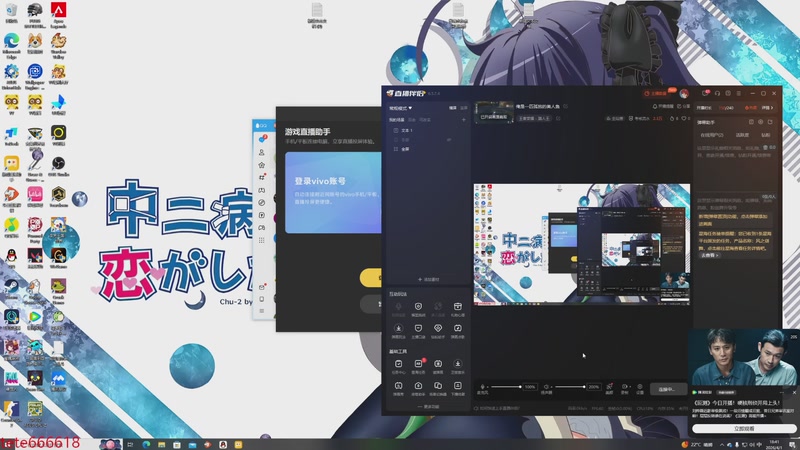Image resolution: width=800 pixels, height=450 pixels.
Task: Add a new scene source with plus icon
Action: (464, 120)
